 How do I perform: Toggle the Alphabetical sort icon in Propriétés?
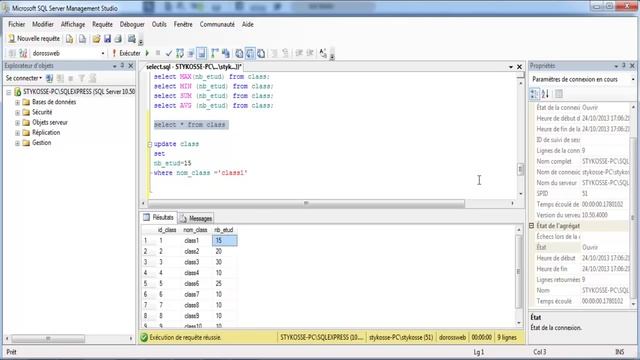(x=545, y=94)
